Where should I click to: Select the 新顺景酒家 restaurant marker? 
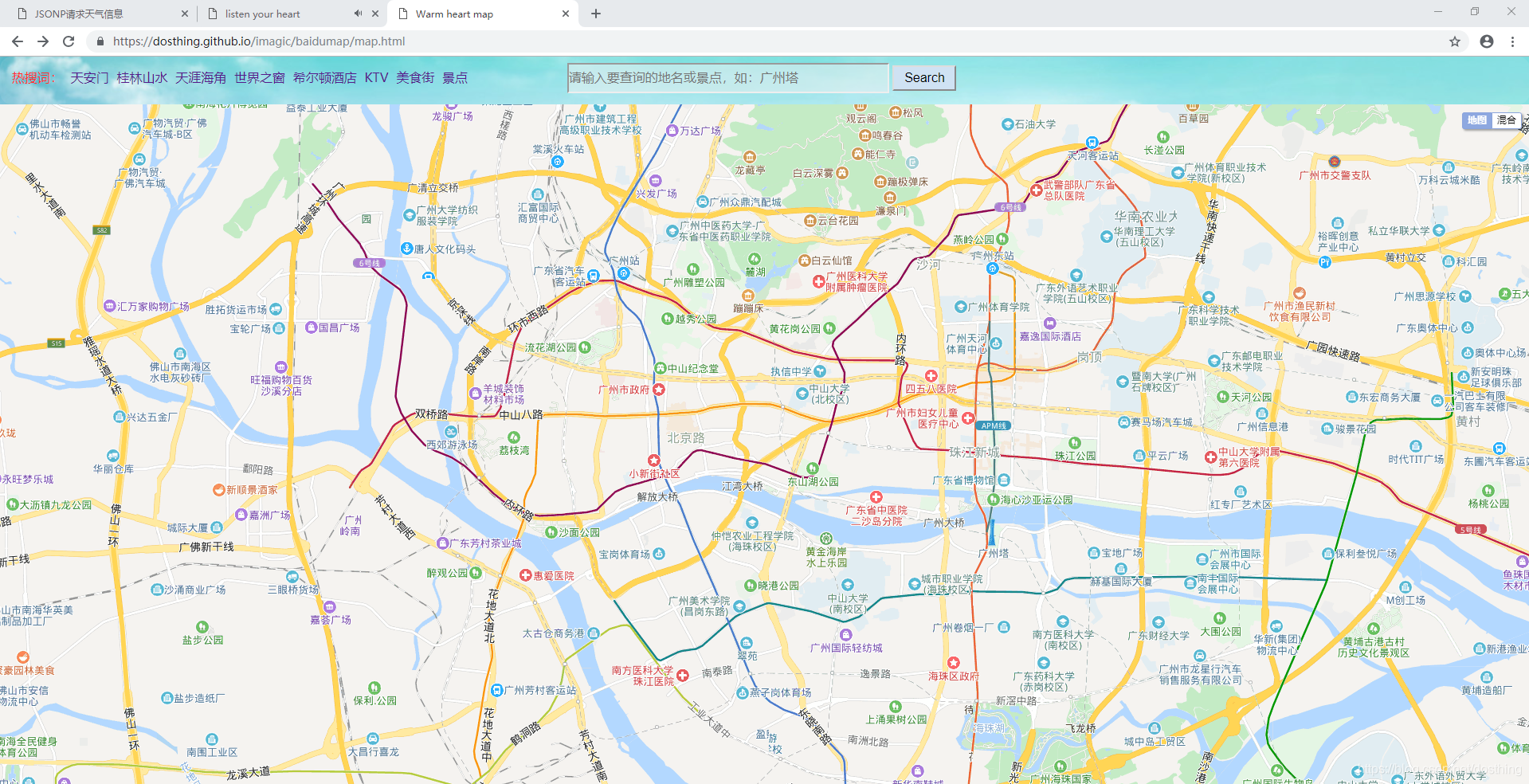[x=218, y=490]
